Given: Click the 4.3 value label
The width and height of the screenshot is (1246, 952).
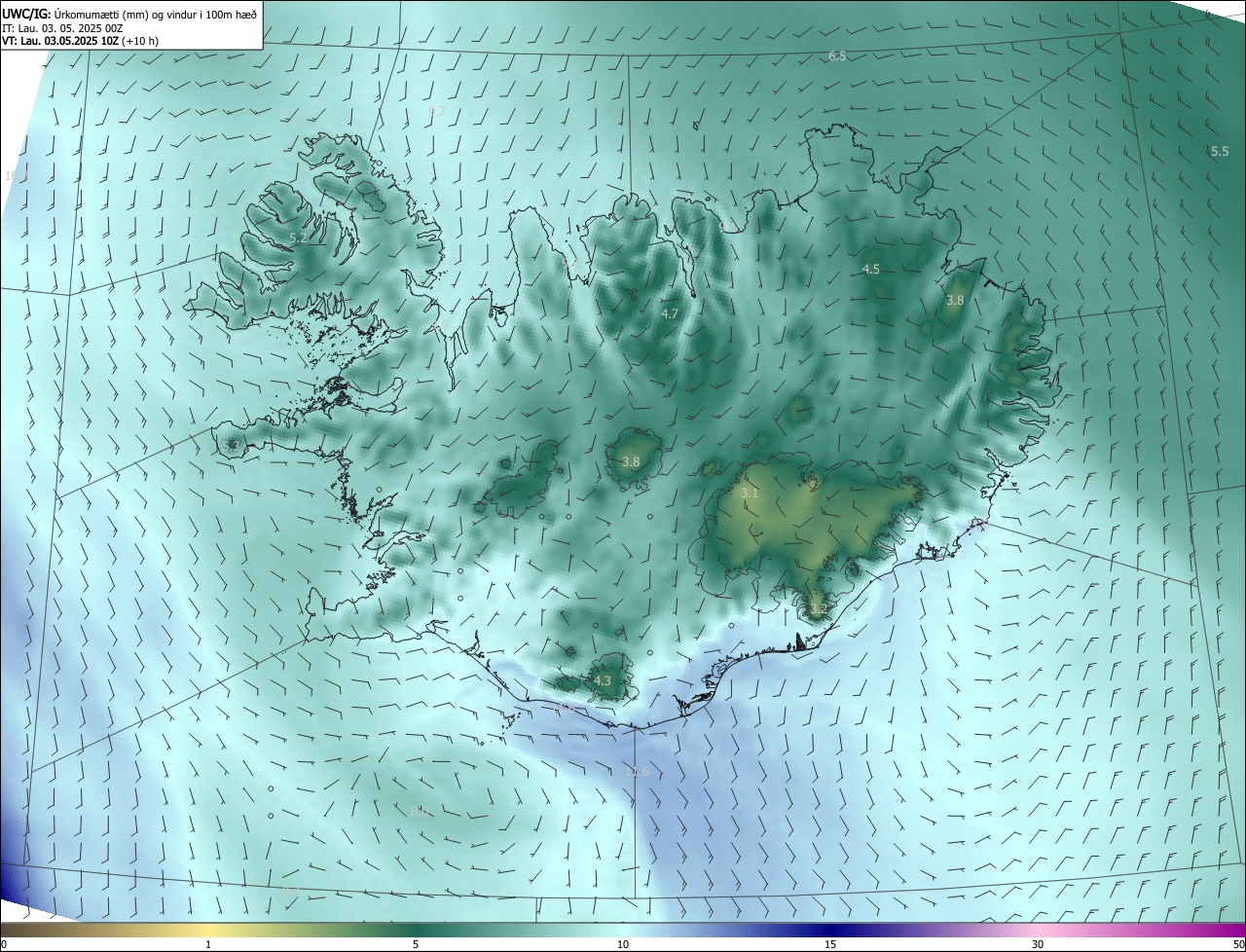Looking at the screenshot, I should pos(603,681).
